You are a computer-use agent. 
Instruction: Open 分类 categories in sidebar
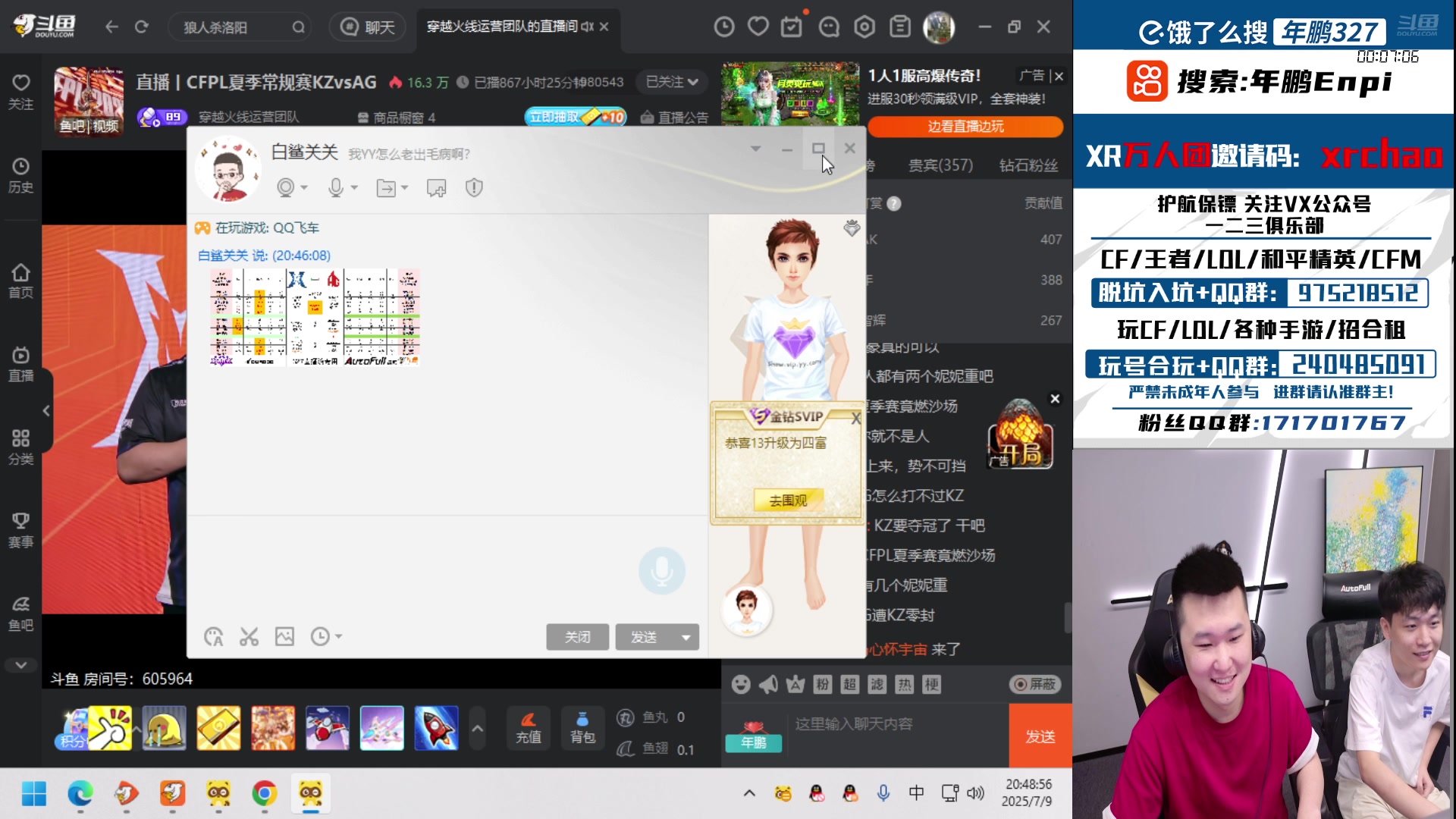tap(20, 447)
